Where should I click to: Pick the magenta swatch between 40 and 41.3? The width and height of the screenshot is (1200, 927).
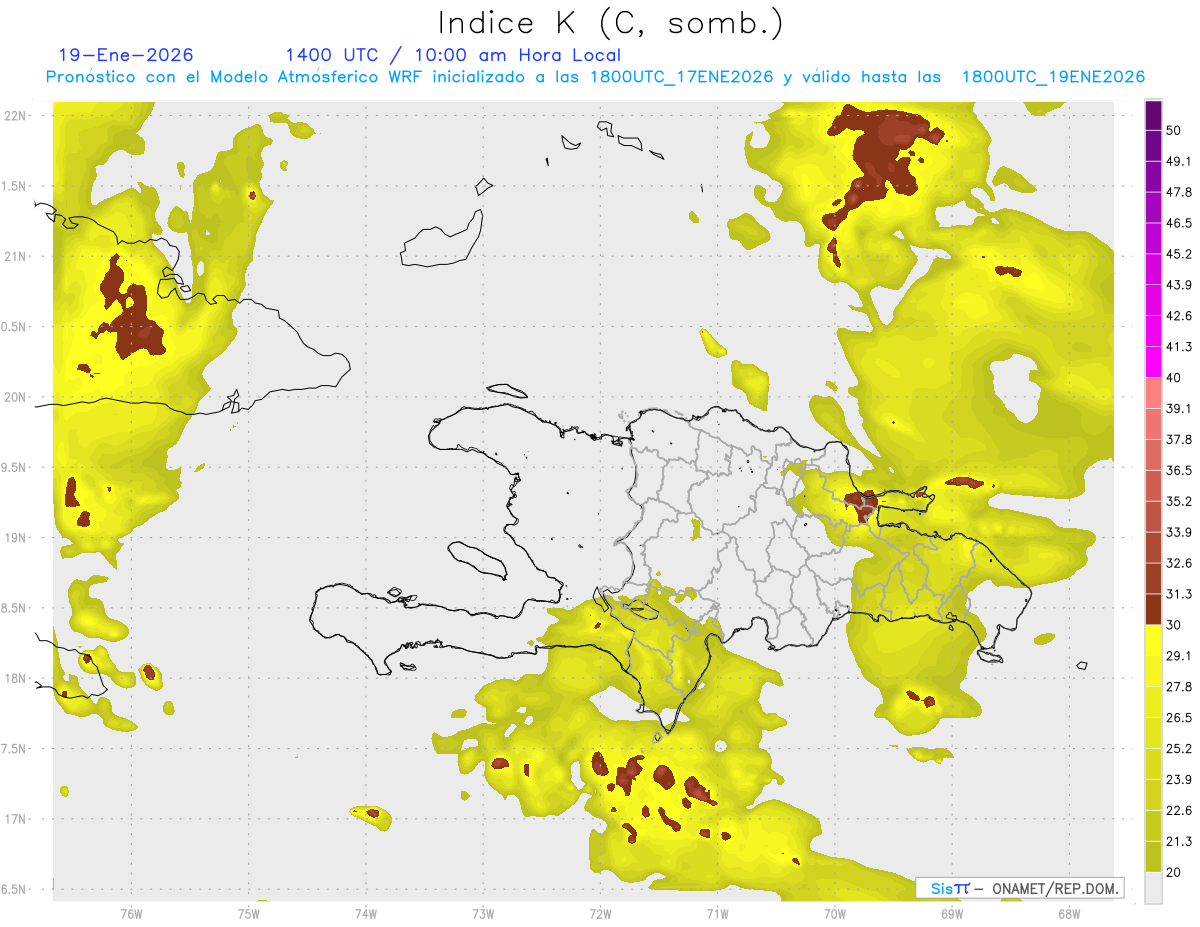(1153, 362)
